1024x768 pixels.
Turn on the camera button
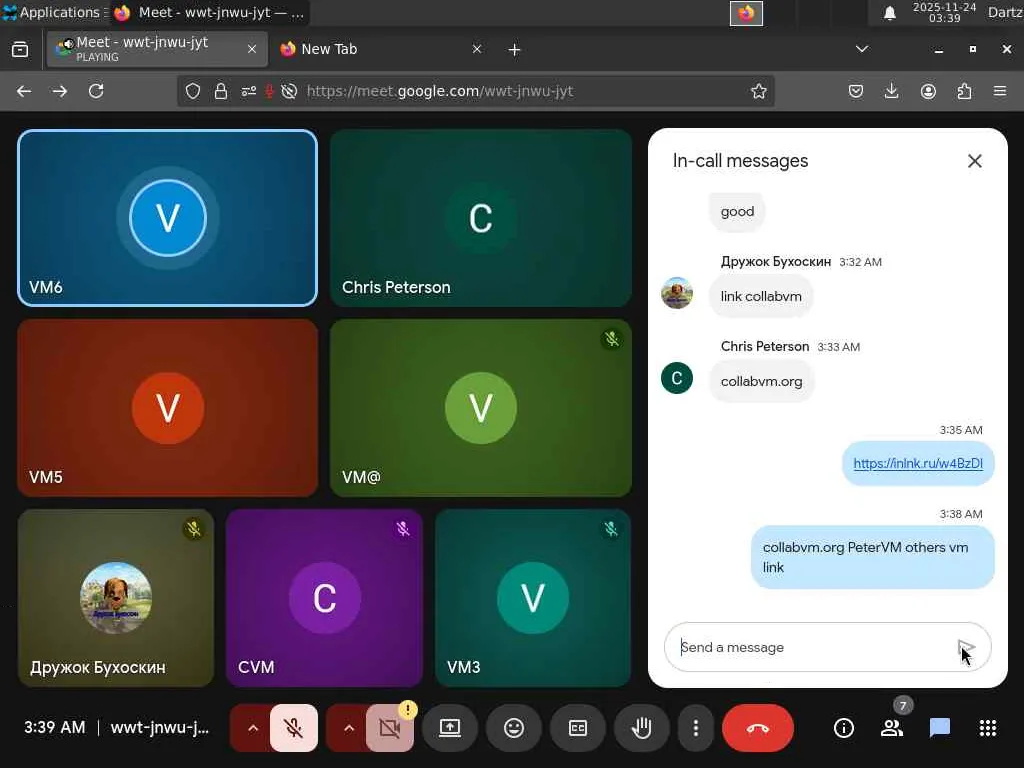pos(390,728)
